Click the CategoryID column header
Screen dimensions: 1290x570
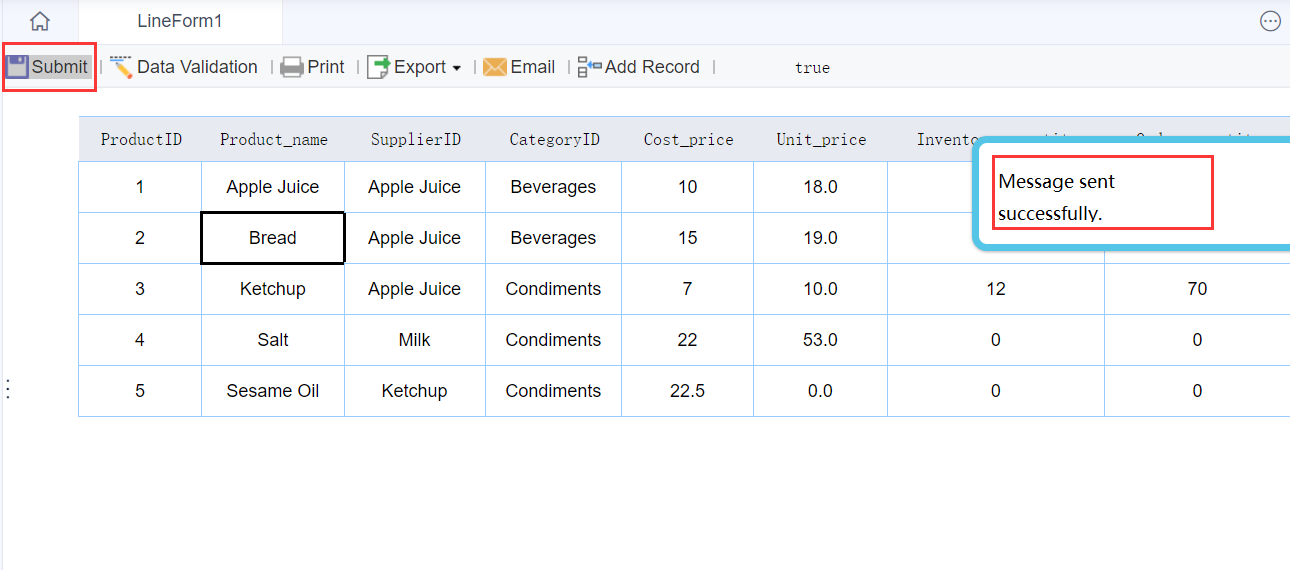[554, 139]
